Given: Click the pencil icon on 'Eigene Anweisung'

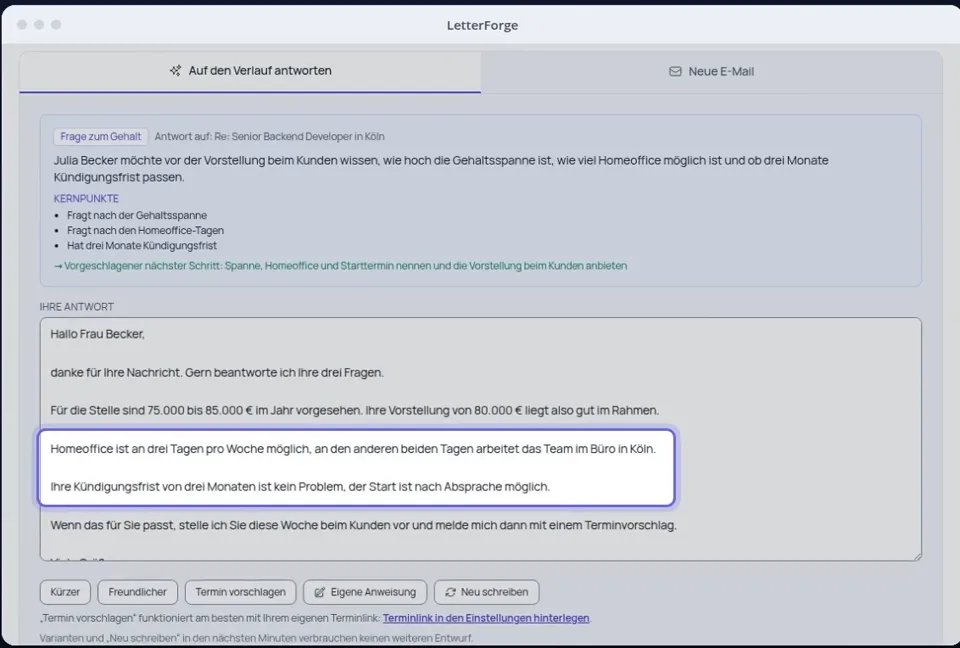Looking at the screenshot, I should tap(320, 592).
